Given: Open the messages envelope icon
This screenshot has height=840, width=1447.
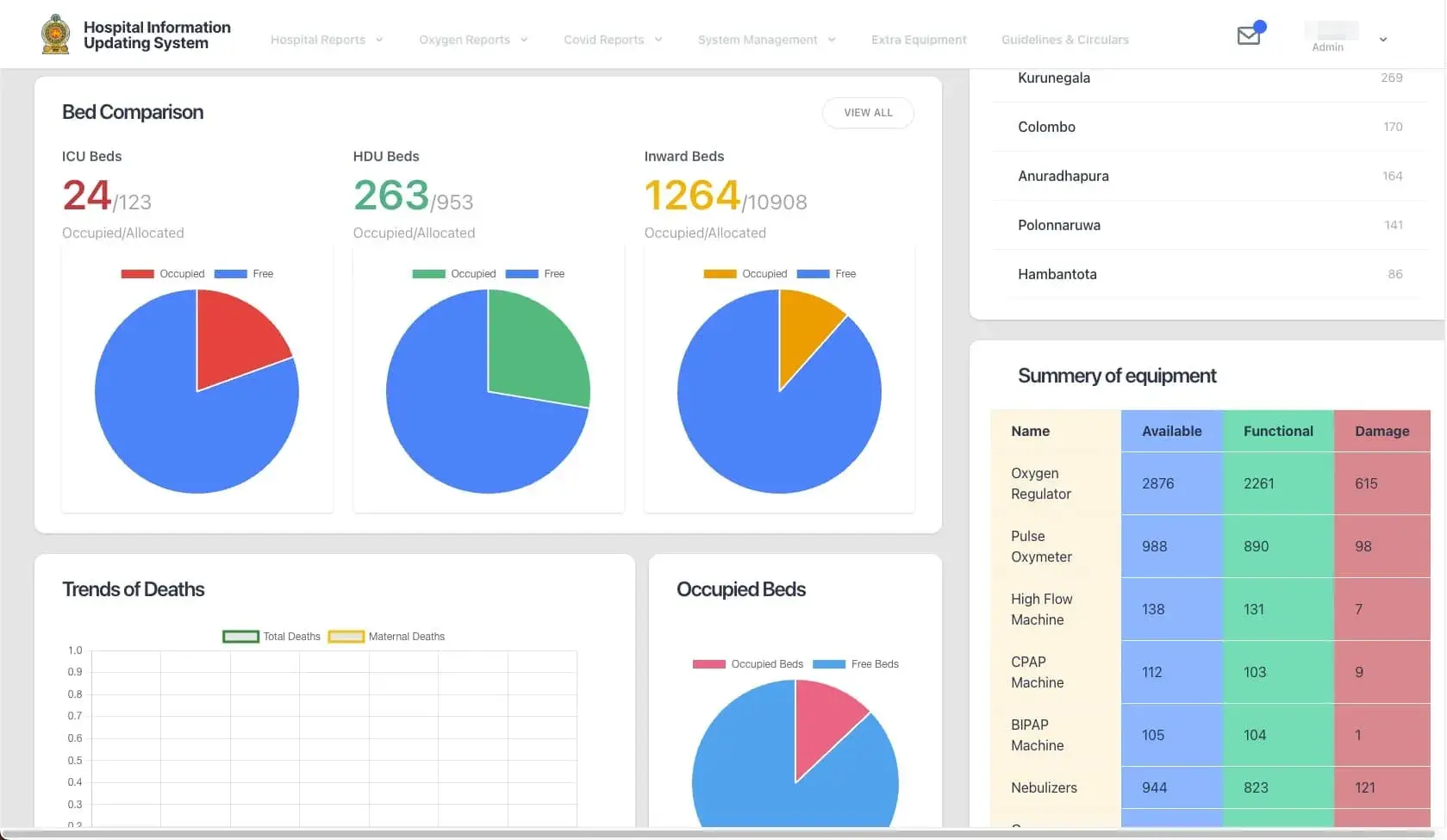Looking at the screenshot, I should coord(1249,36).
